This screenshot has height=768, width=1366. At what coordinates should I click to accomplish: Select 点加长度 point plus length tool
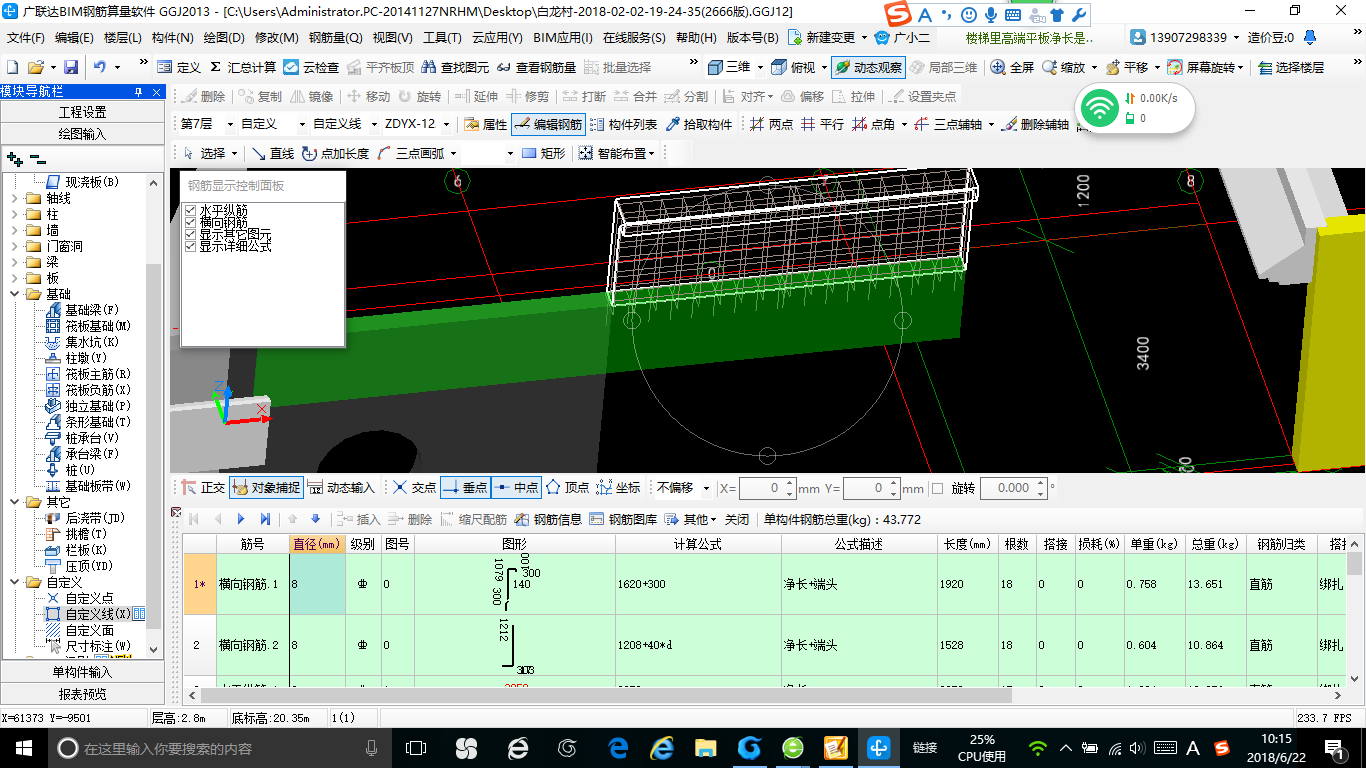pos(335,153)
